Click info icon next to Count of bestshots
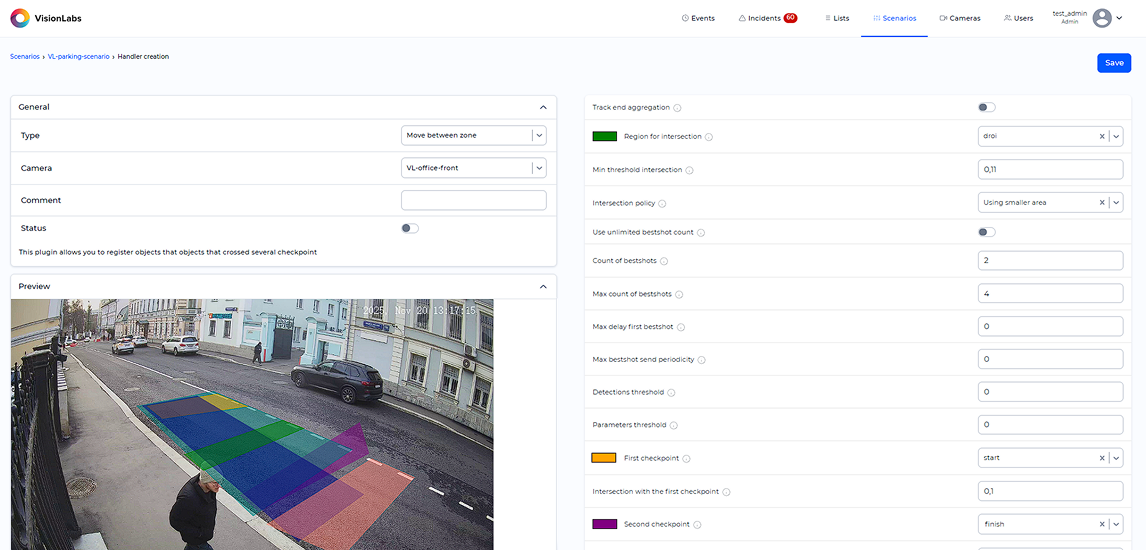 point(664,262)
